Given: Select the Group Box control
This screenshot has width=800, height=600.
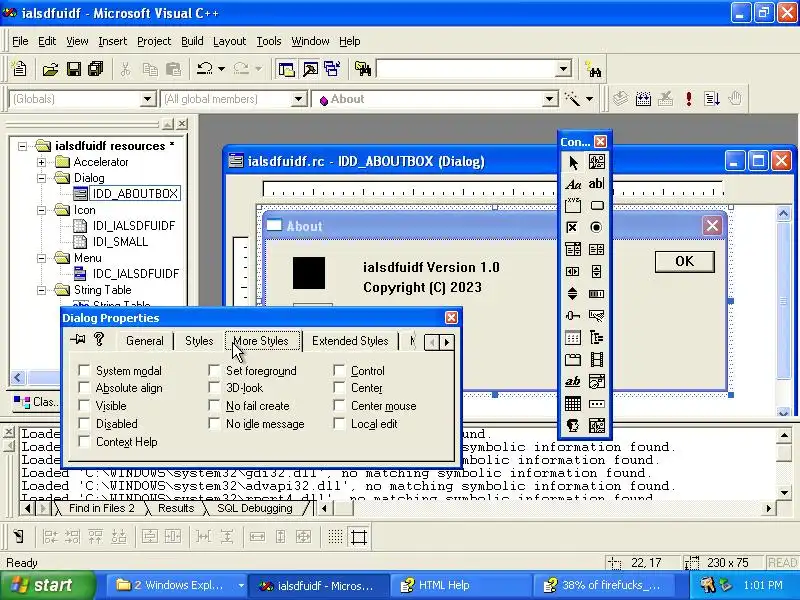Looking at the screenshot, I should [573, 206].
